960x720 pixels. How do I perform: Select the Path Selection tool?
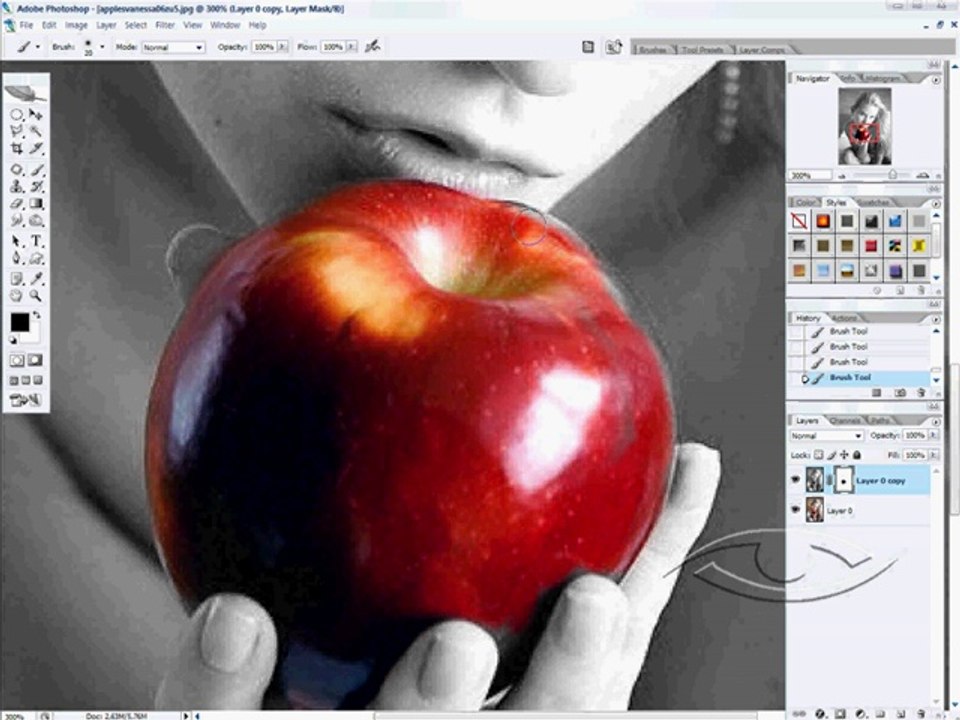tap(17, 241)
